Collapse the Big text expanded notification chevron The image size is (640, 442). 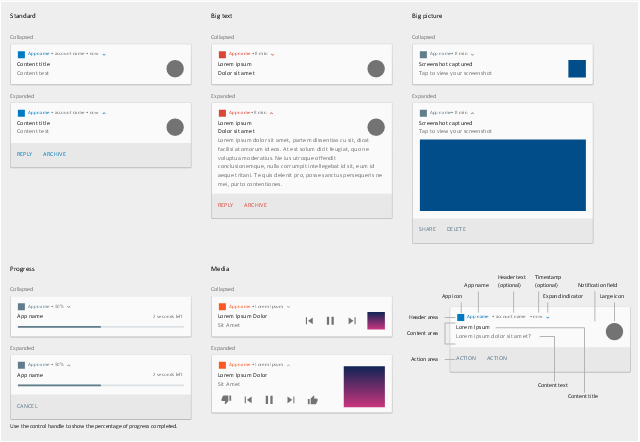[x=271, y=113]
